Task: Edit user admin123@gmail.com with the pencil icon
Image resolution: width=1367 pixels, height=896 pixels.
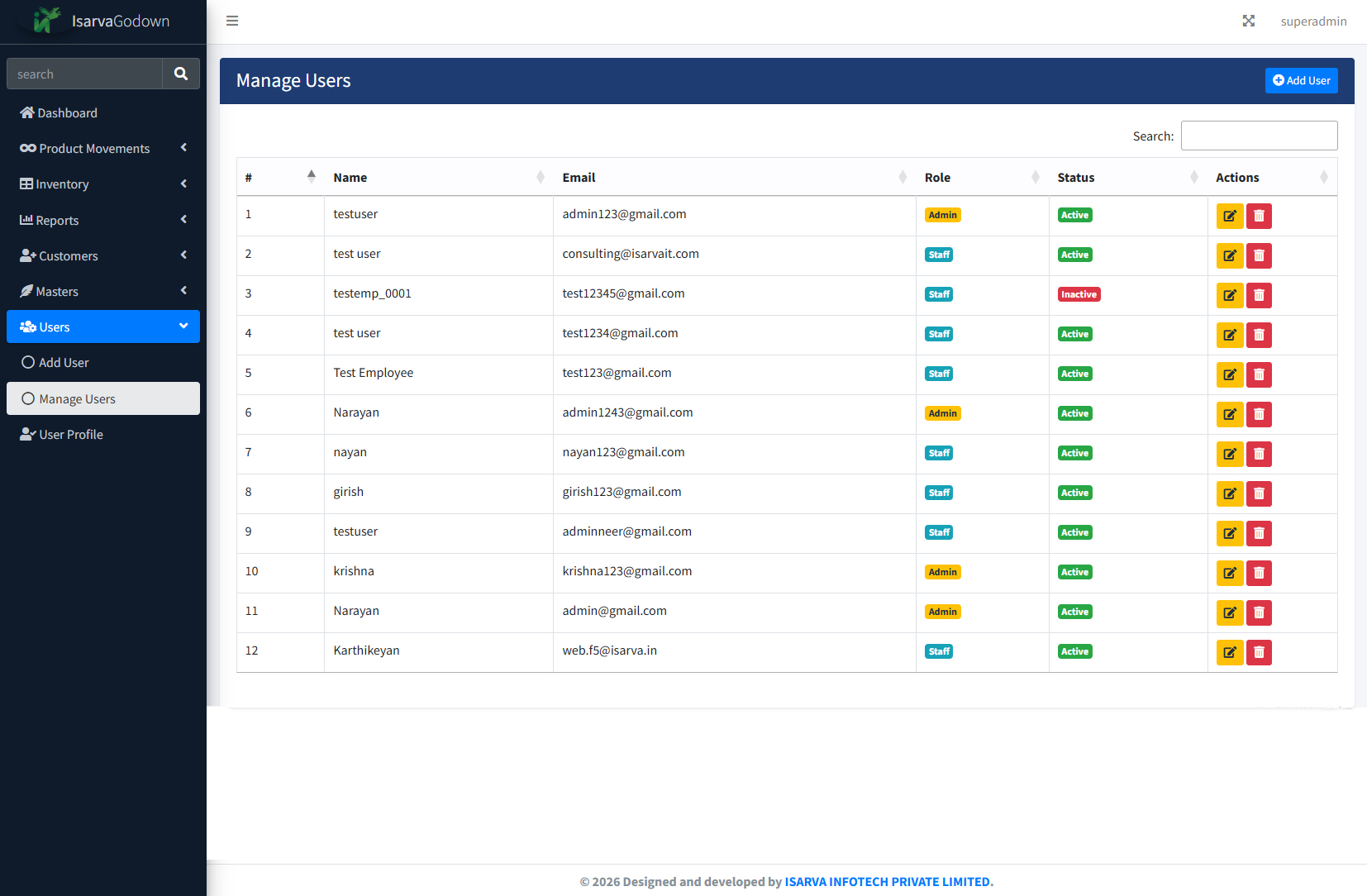Action: [1230, 216]
